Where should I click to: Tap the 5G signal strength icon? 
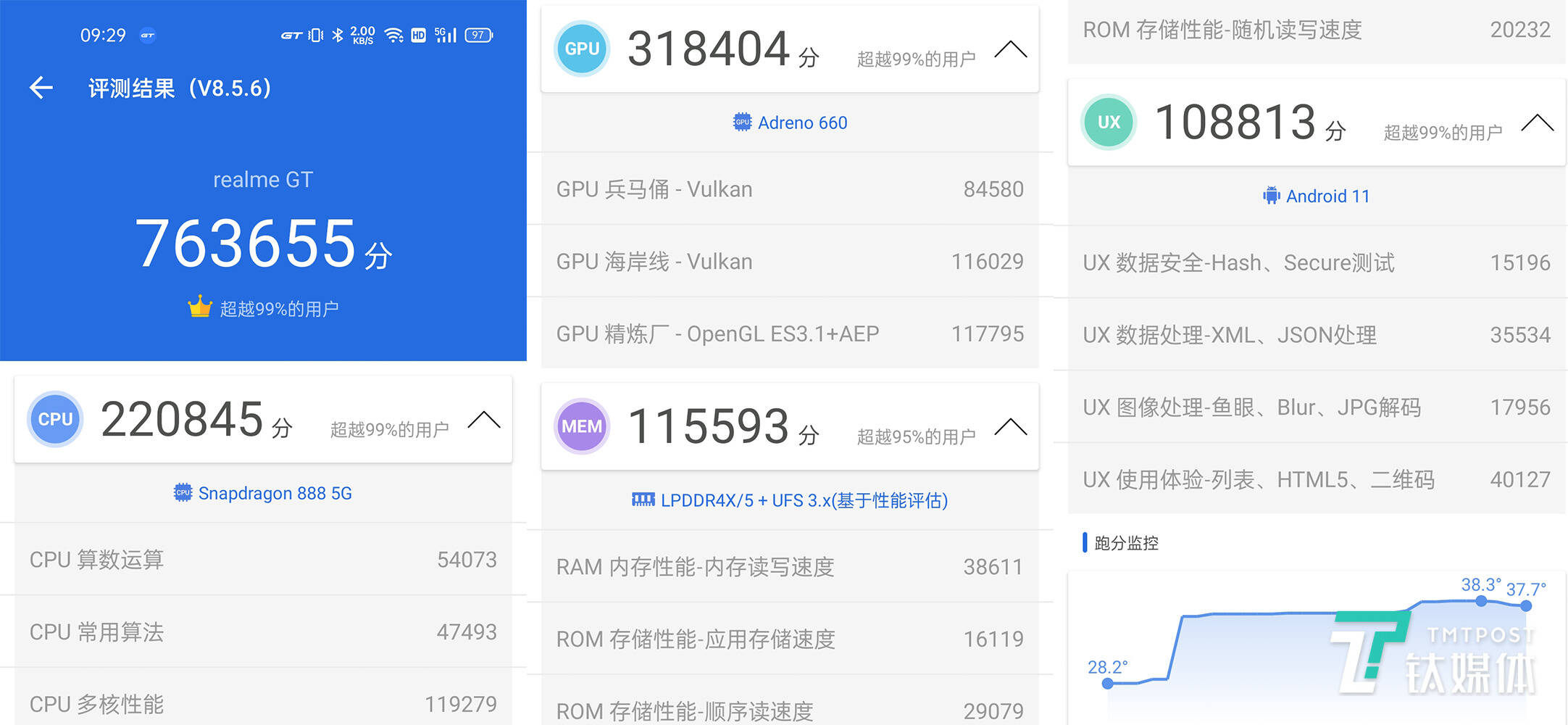pyautogui.click(x=445, y=35)
